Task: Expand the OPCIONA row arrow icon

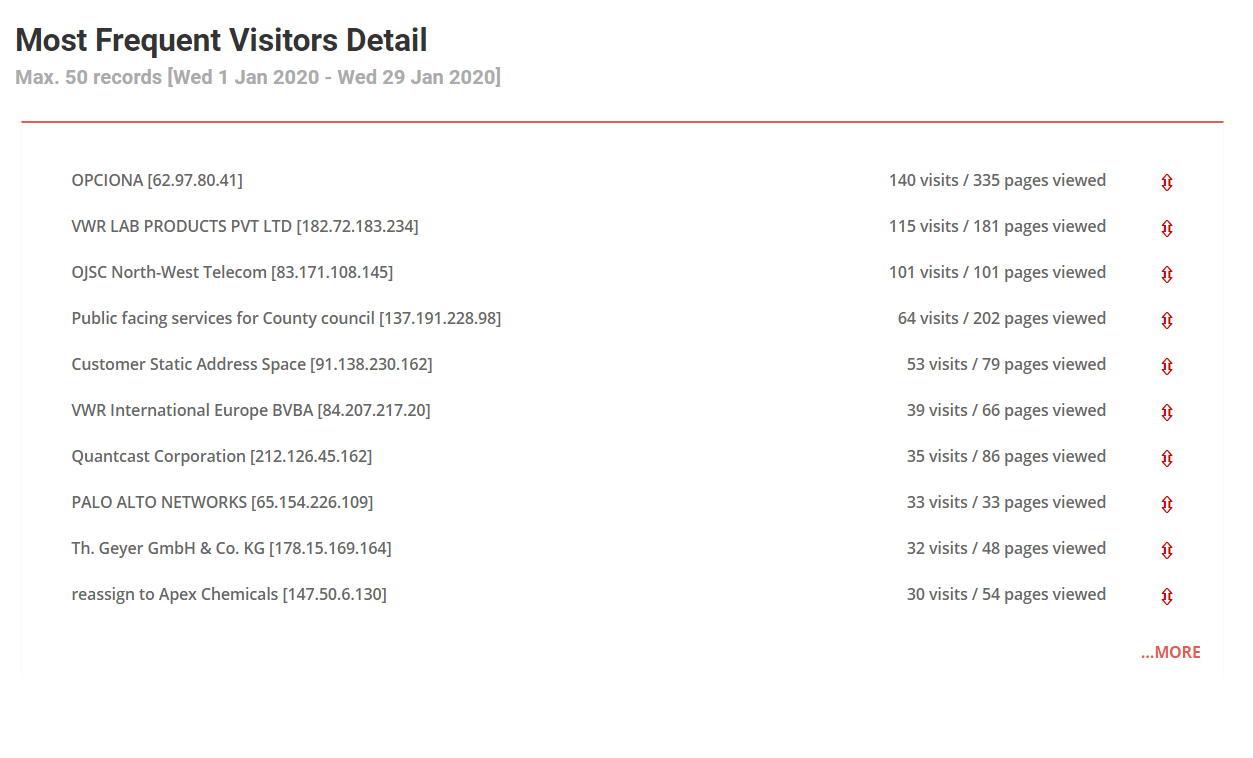Action: (1166, 182)
